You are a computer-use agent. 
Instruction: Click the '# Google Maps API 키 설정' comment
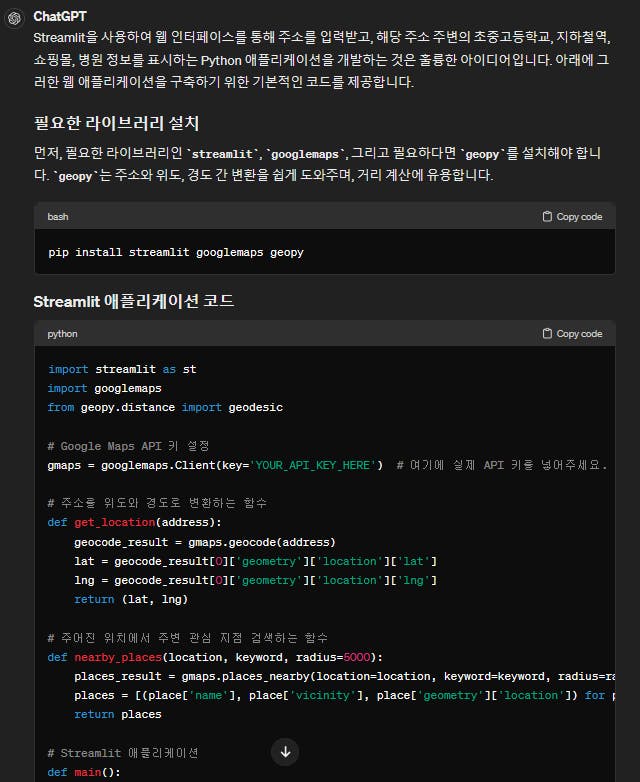click(x=128, y=446)
